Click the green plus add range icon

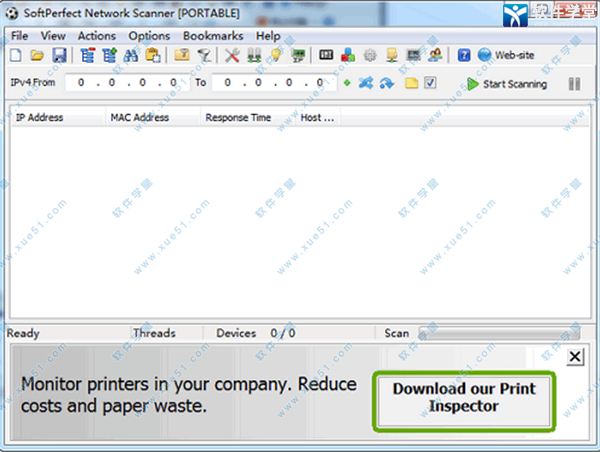[x=347, y=83]
